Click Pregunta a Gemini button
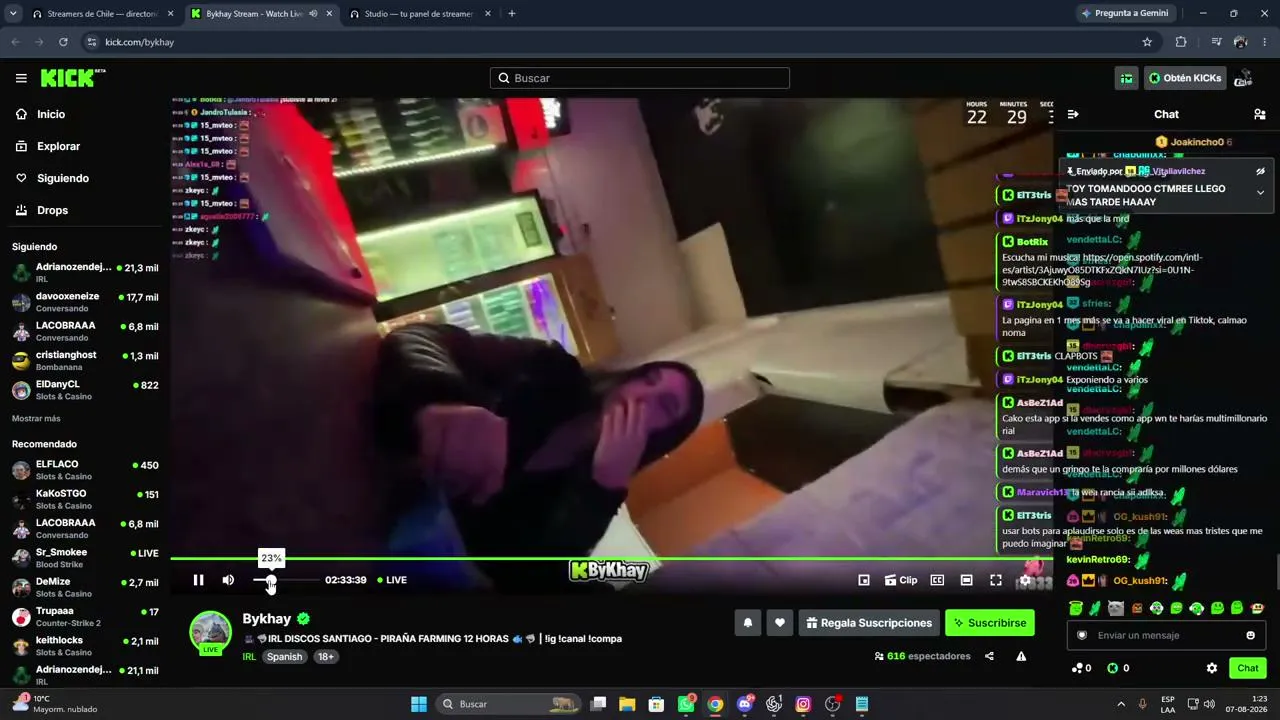Screen dimensions: 1280x720 click(1124, 14)
